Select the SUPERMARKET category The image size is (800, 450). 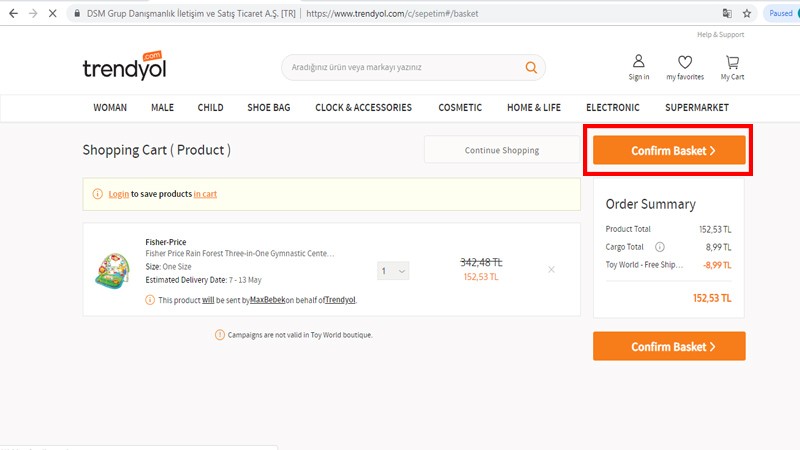click(x=697, y=108)
